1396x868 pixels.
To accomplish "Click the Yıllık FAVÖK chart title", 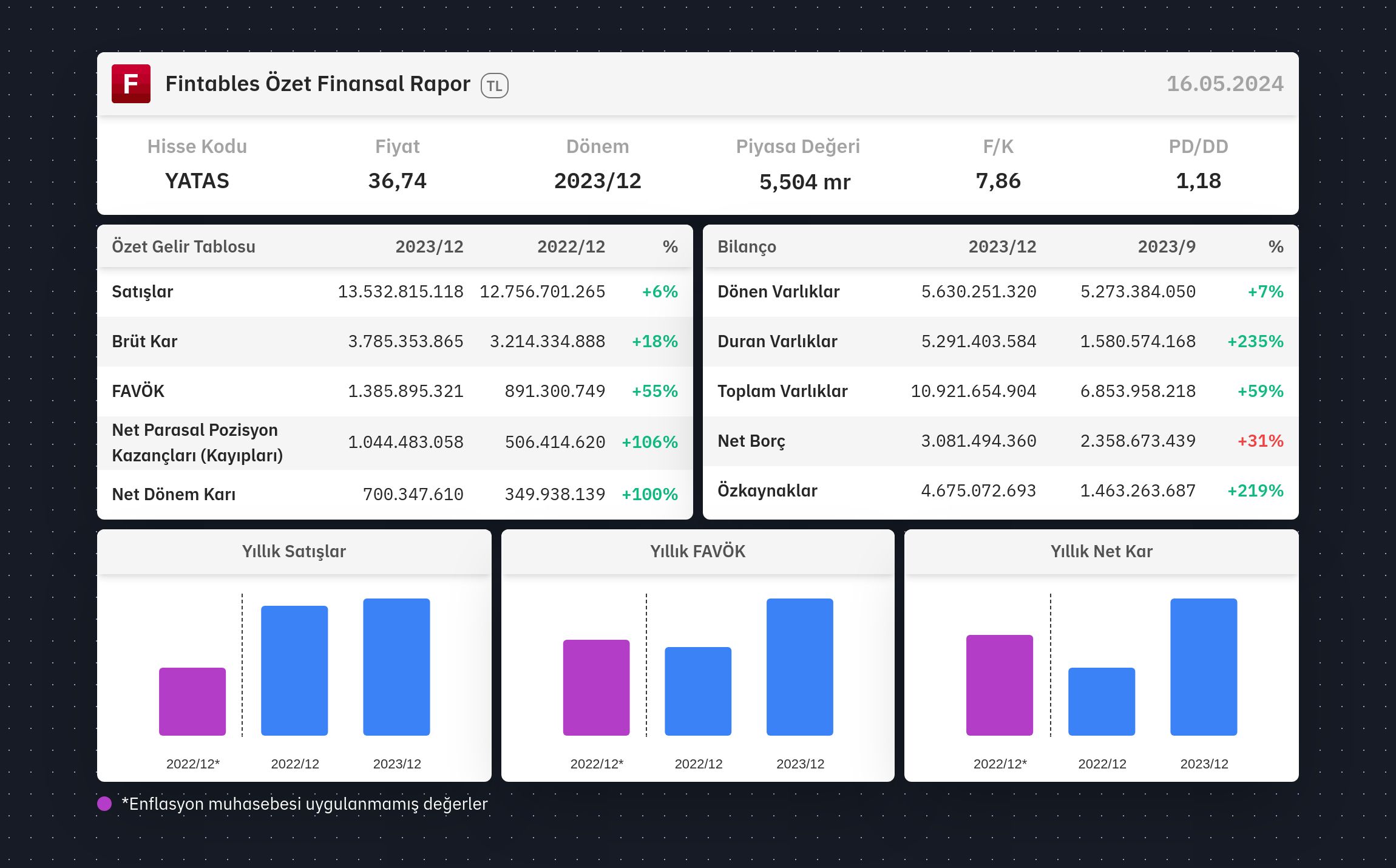I will (698, 551).
